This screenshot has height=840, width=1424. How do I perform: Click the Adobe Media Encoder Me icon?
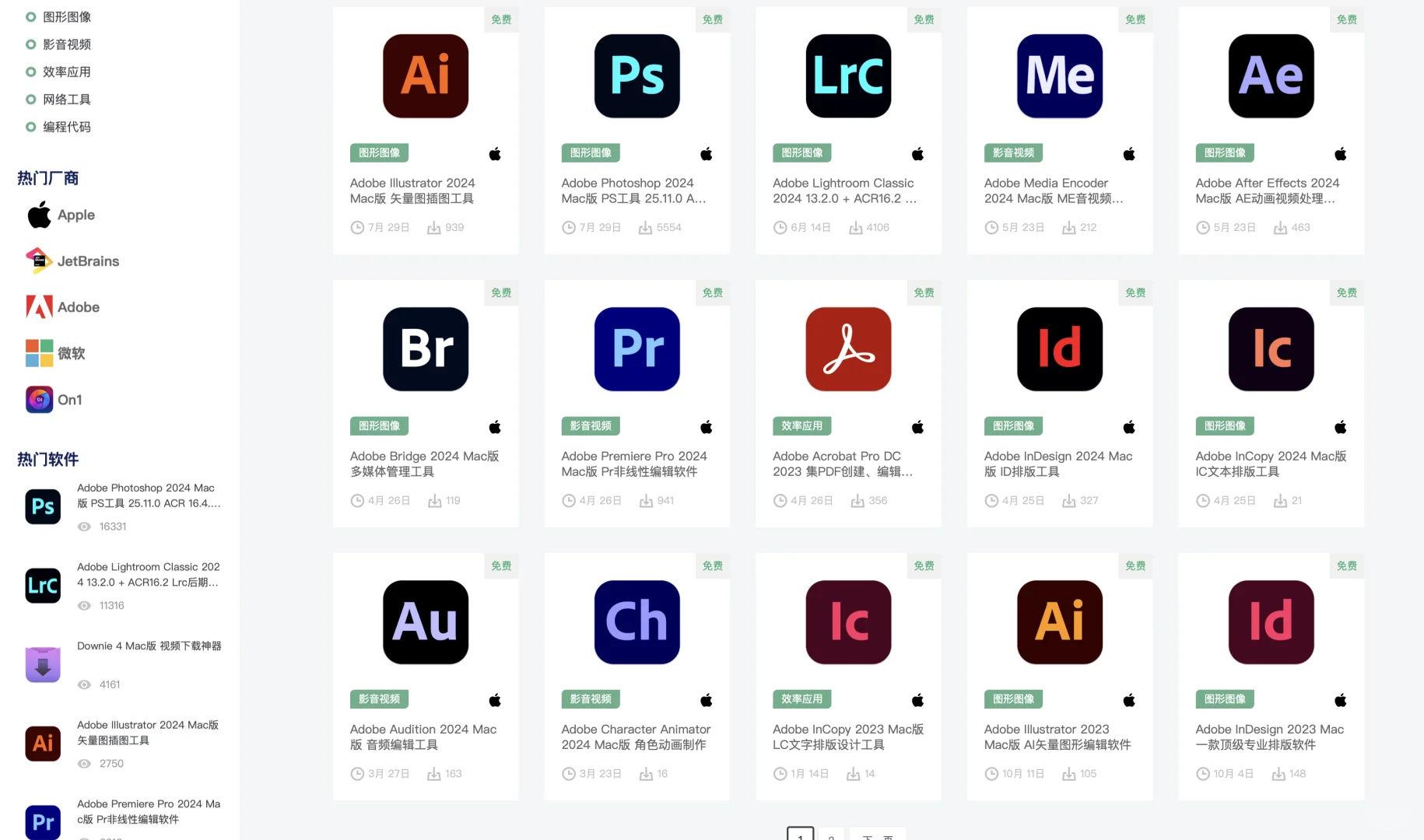tap(1060, 75)
